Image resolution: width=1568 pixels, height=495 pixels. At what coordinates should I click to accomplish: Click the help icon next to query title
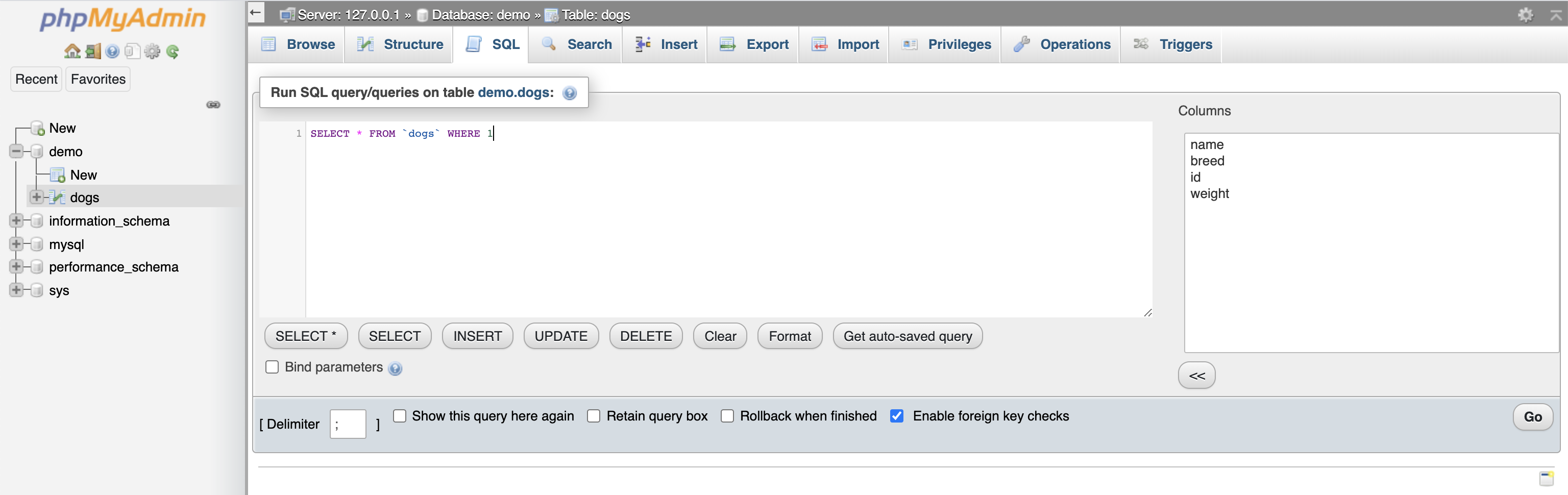coord(570,93)
